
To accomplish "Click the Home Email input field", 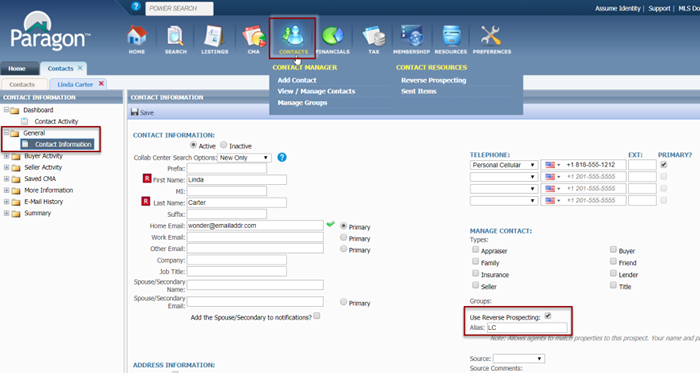I will coord(255,225).
